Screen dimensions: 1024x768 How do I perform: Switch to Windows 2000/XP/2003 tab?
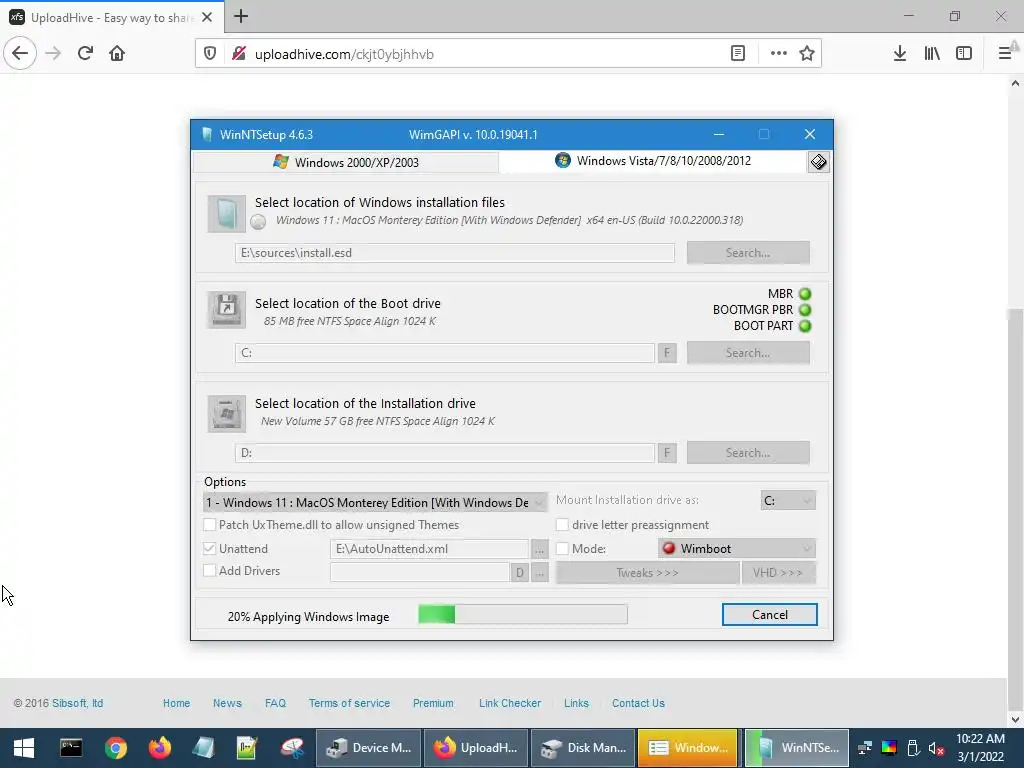346,162
